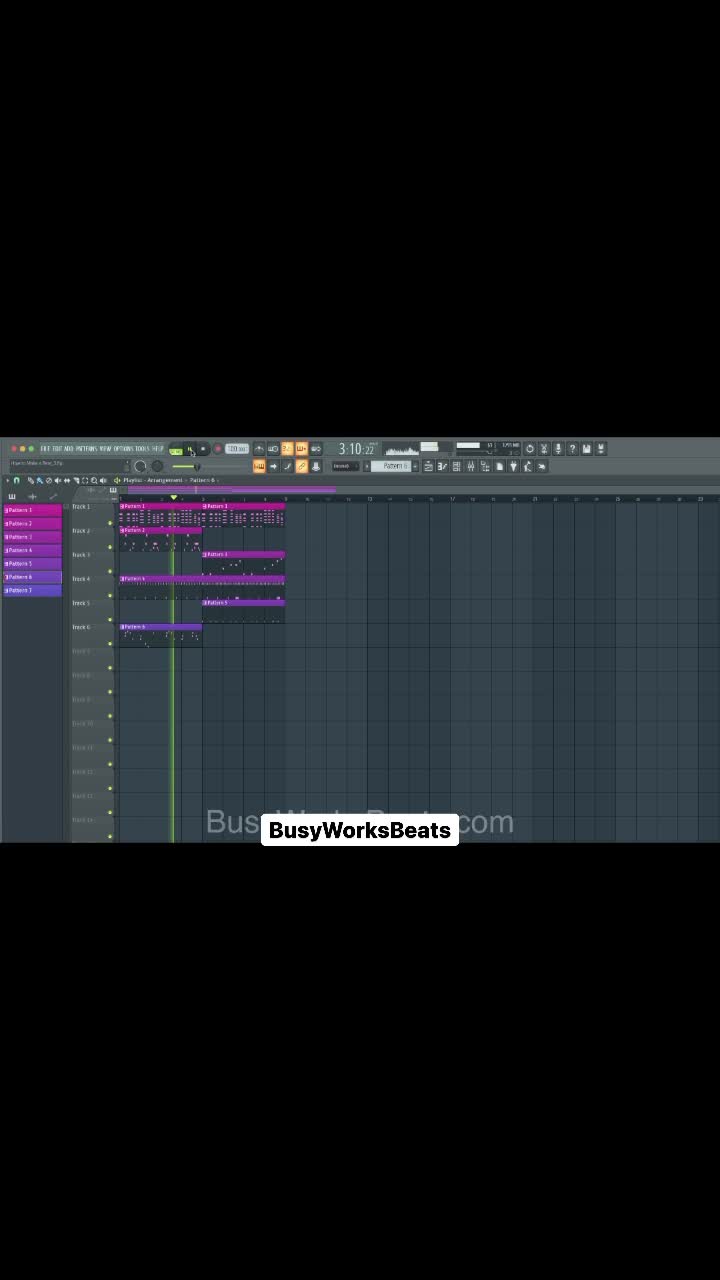
Task: Select the playlist slice tool
Action: [x=76, y=480]
